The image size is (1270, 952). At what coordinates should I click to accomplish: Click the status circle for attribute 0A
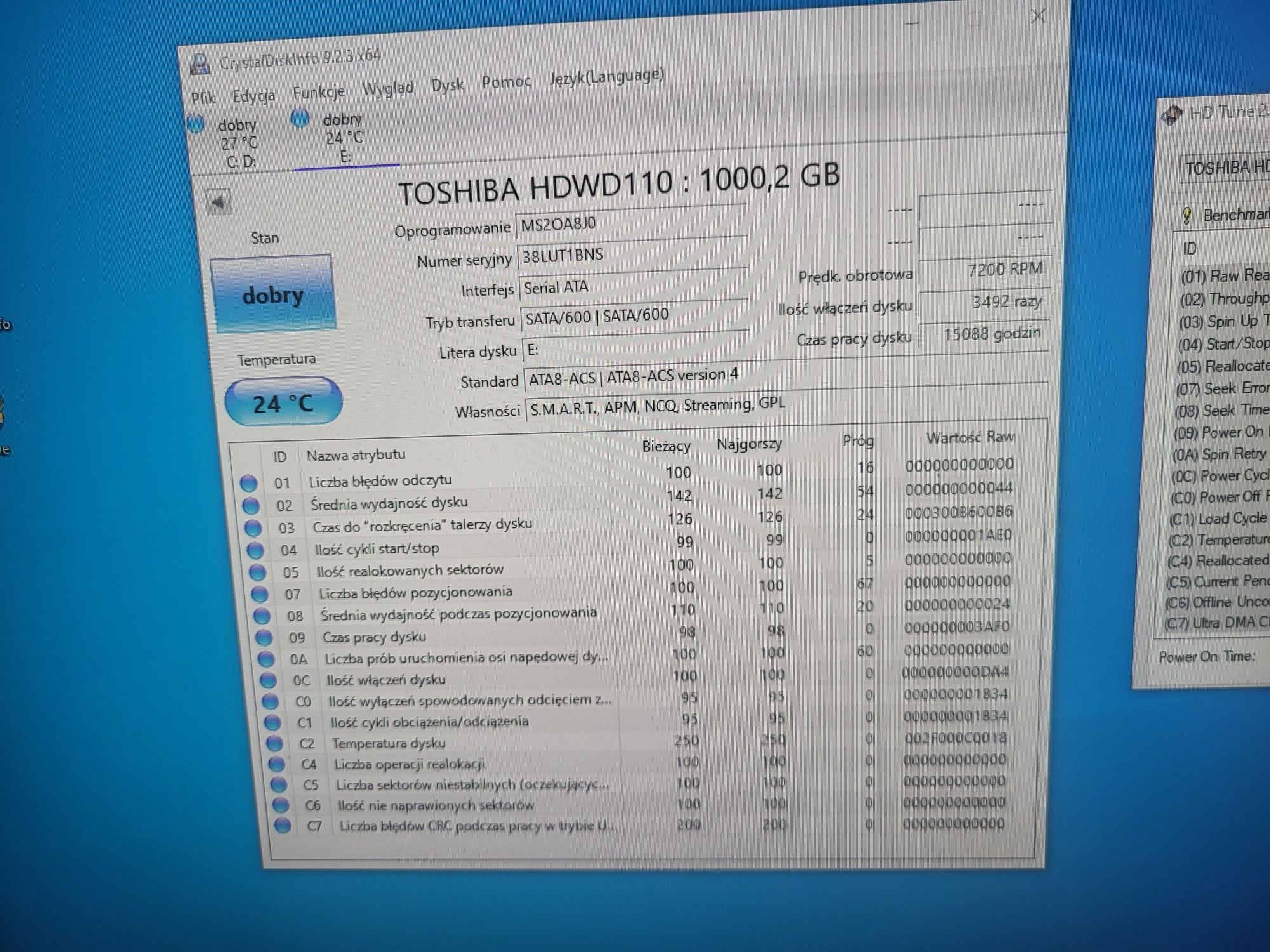click(x=265, y=659)
